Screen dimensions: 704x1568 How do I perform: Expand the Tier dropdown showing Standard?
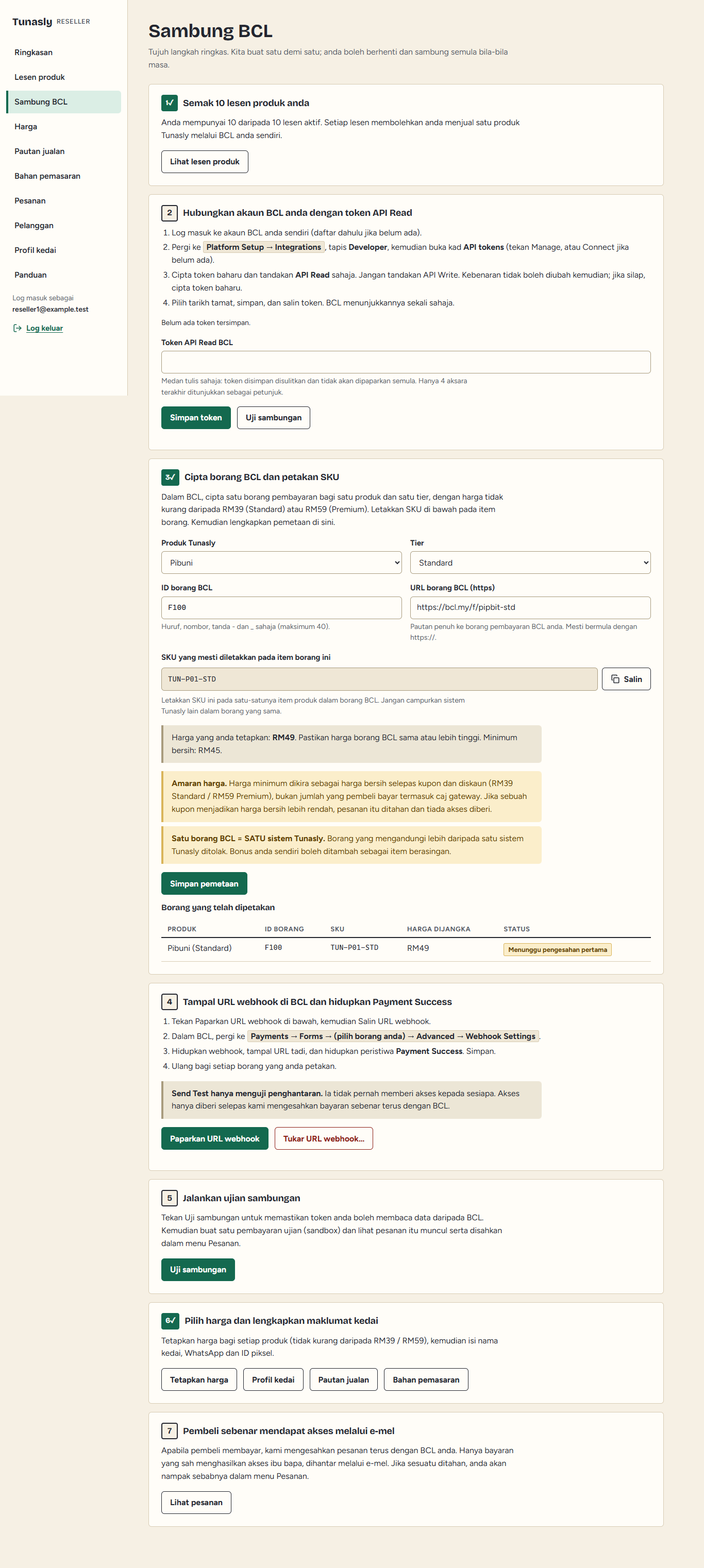[x=530, y=563]
